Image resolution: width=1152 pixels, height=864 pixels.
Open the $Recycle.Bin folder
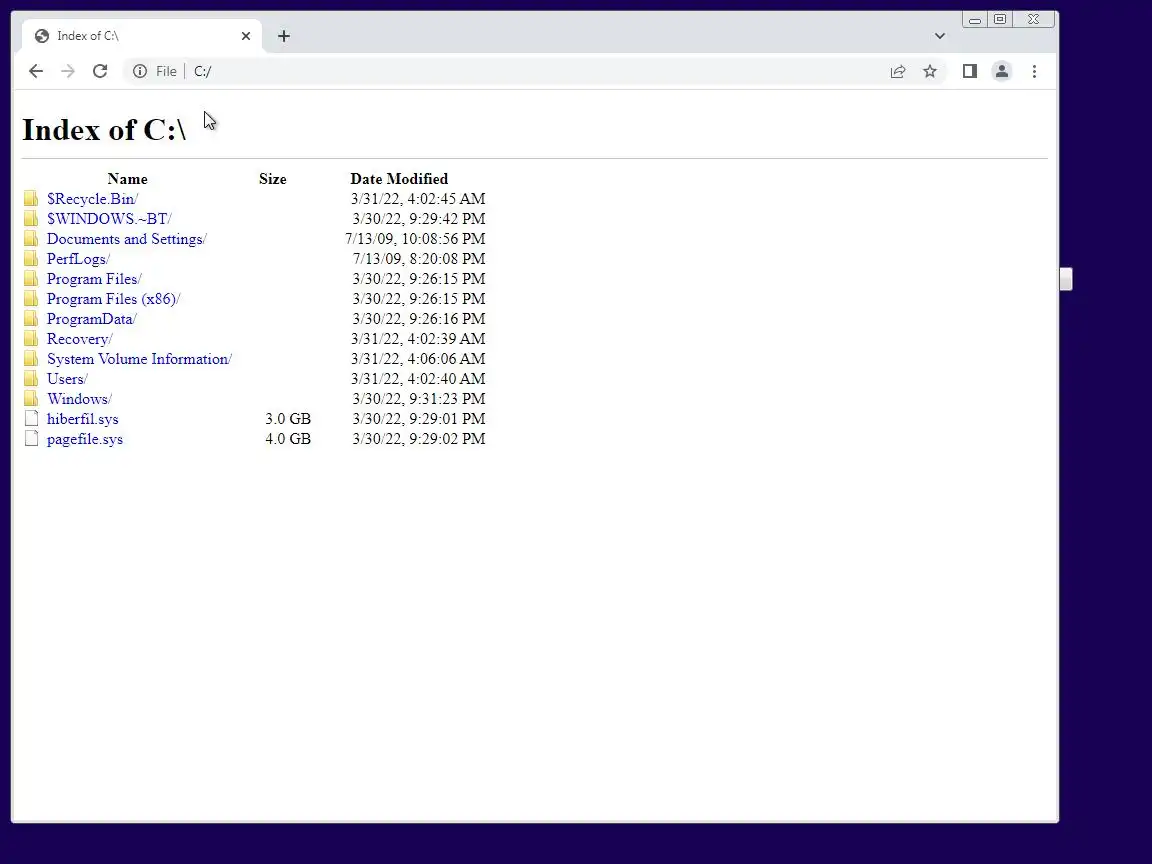click(x=93, y=199)
